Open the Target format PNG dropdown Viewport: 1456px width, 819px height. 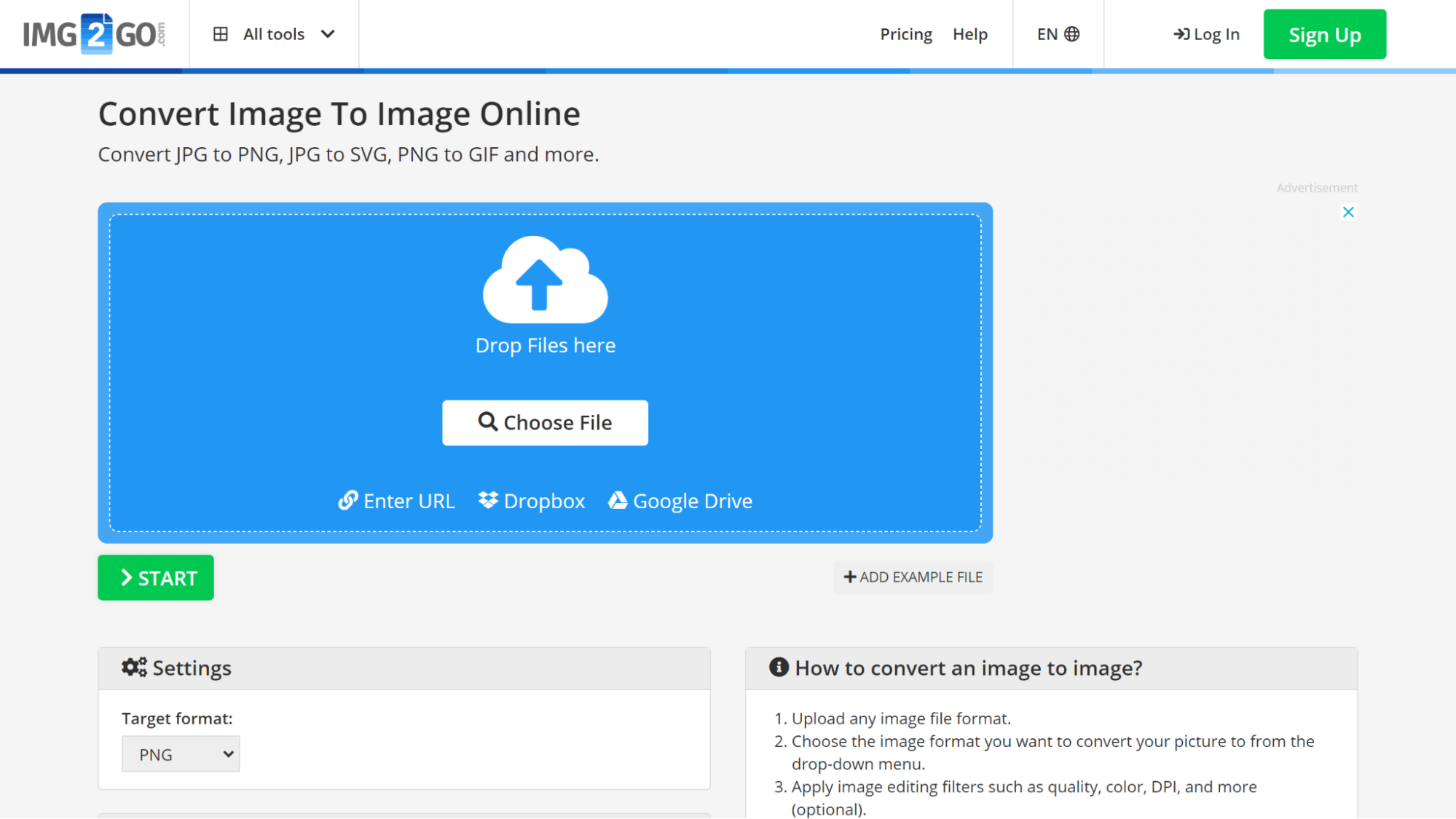180,754
